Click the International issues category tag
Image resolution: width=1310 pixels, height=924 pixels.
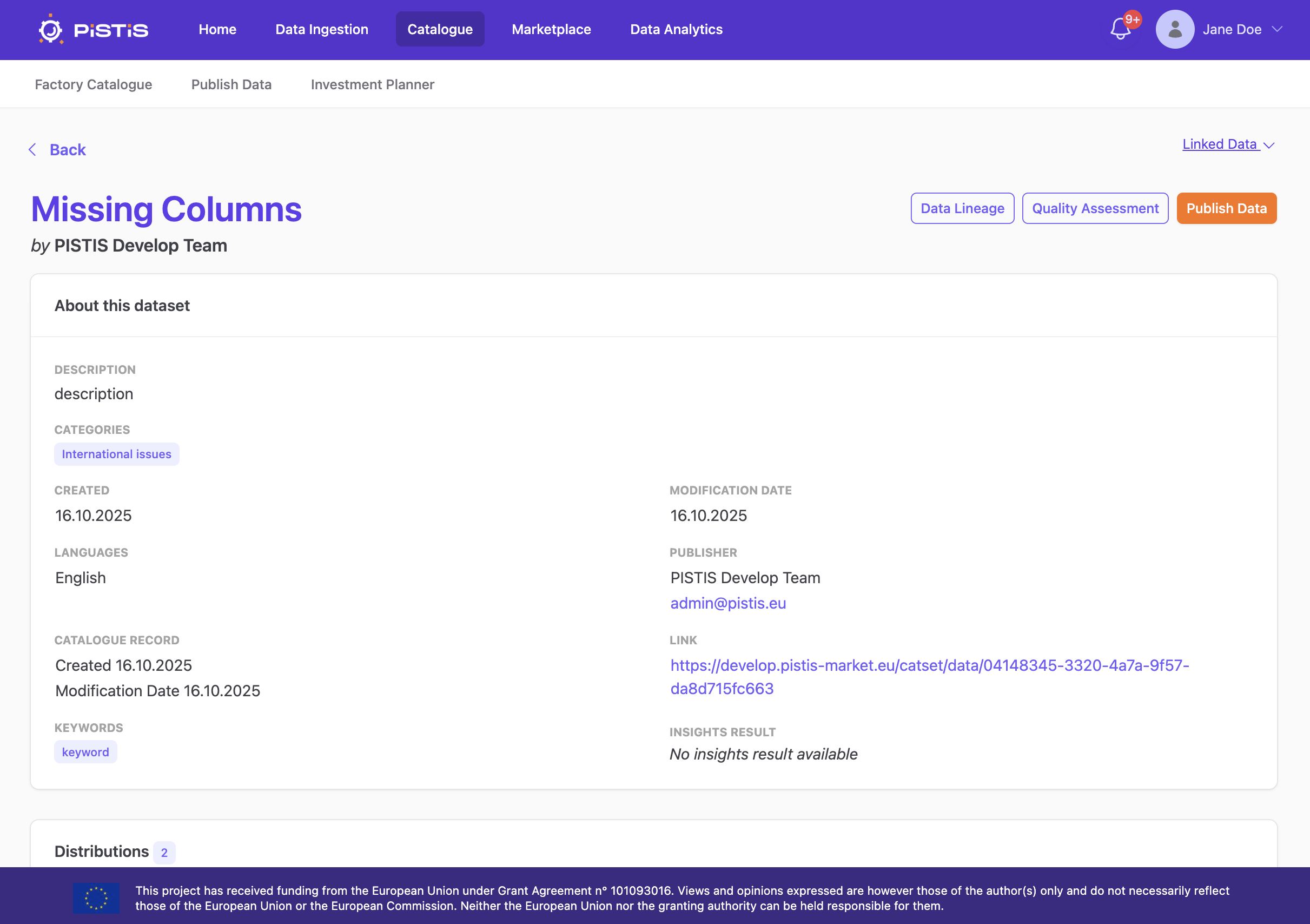click(116, 454)
